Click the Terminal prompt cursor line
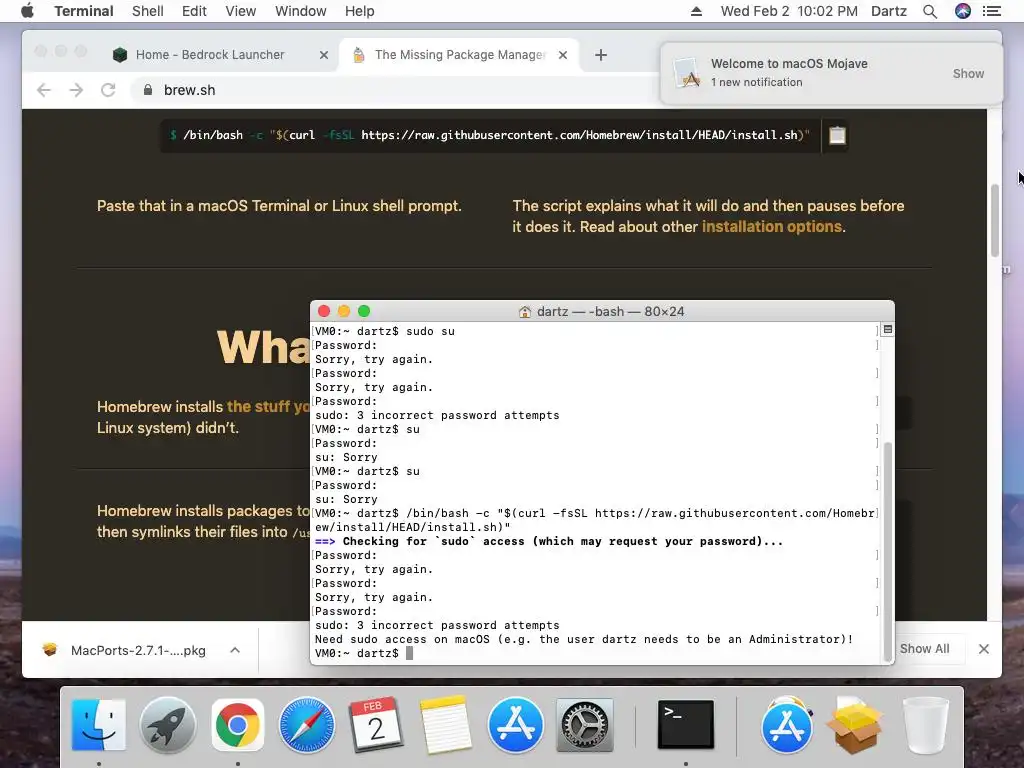Viewport: 1024px width, 768px height. click(x=364, y=653)
